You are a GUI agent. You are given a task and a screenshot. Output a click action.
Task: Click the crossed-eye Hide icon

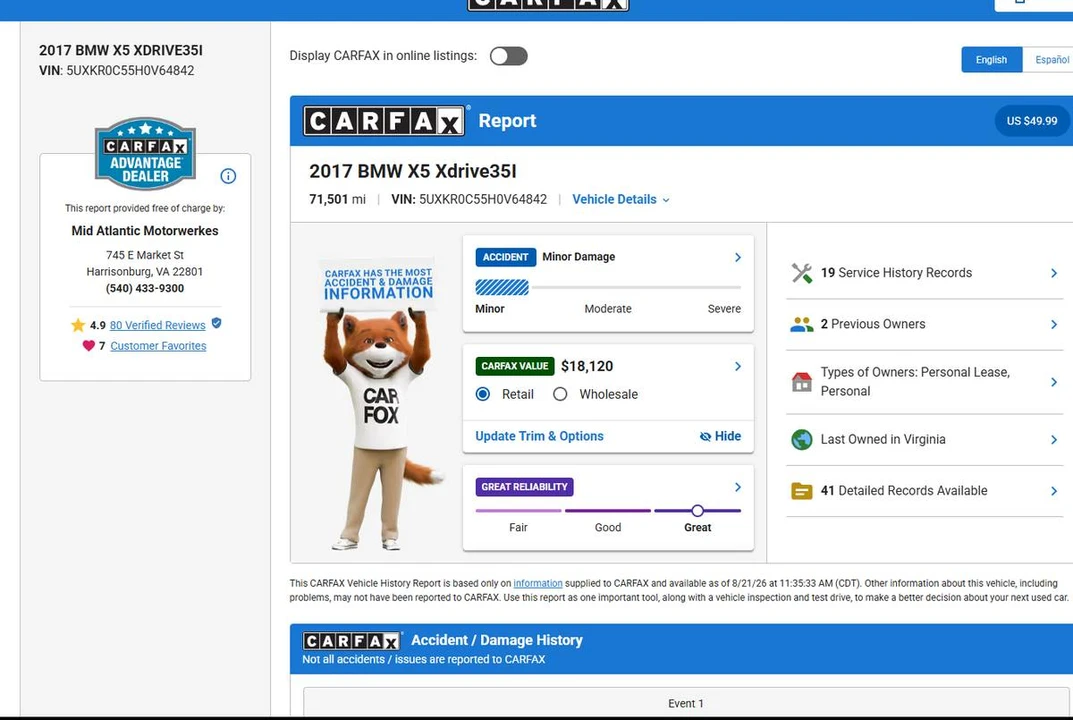705,437
